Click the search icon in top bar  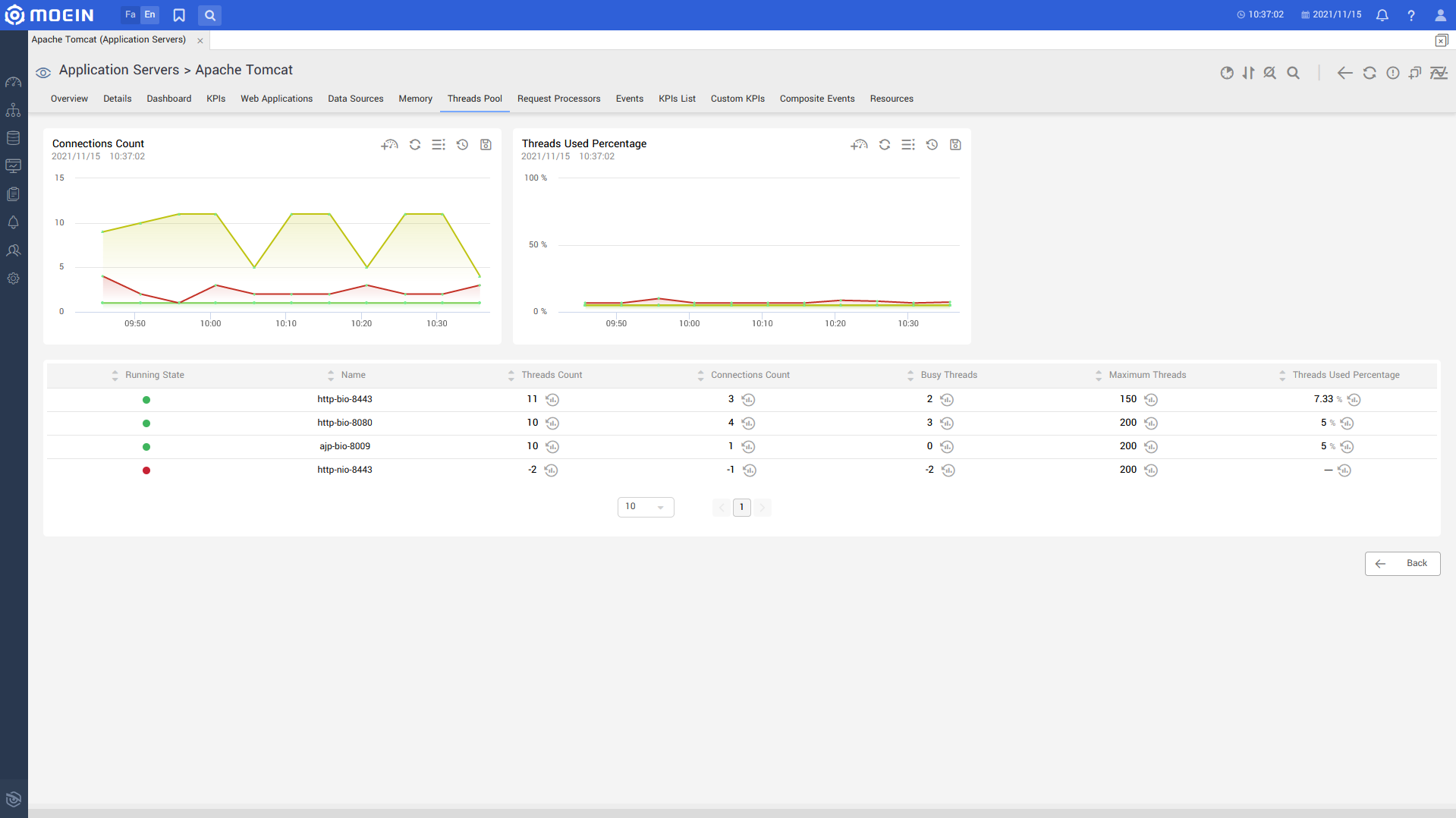coord(210,15)
